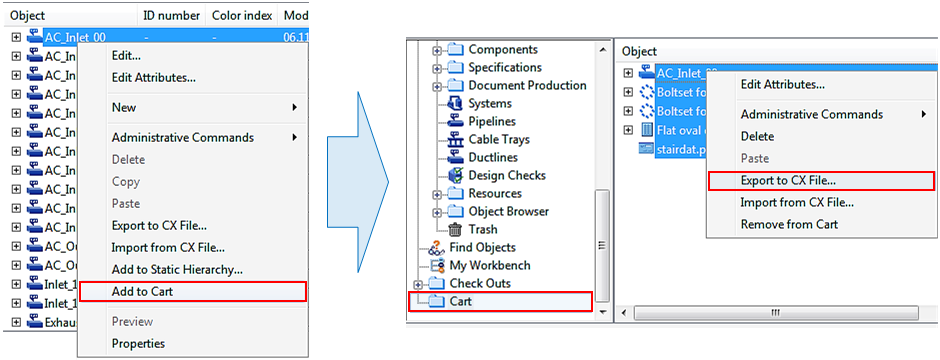
Task: Click AC_Inlet_00 icon in ID number list
Action: [35, 37]
